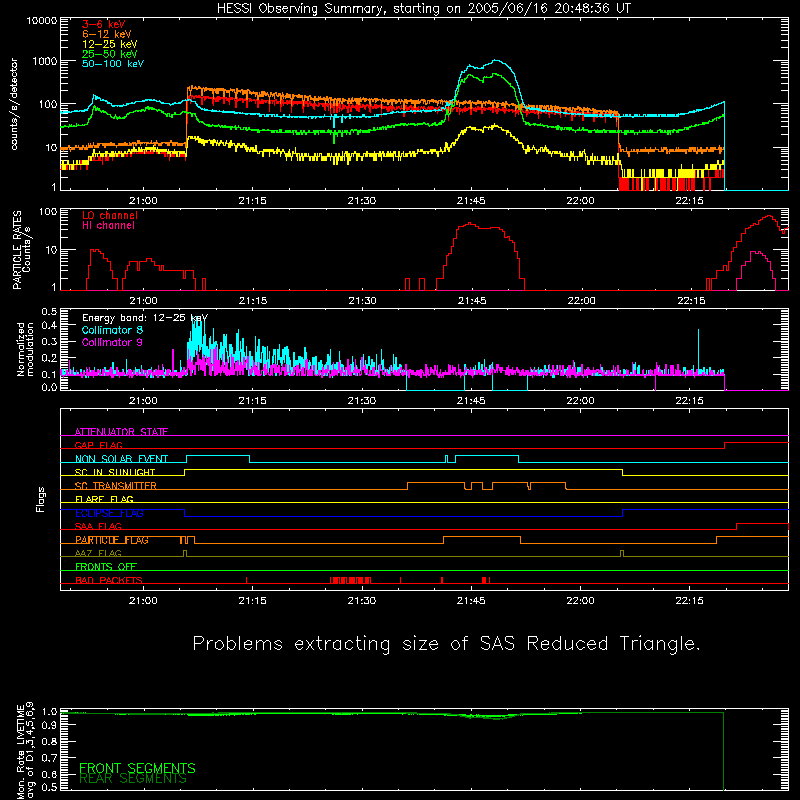Click the "21:00" time tick under modulation plot
Viewport: 800px width, 800px height.
[x=143, y=401]
